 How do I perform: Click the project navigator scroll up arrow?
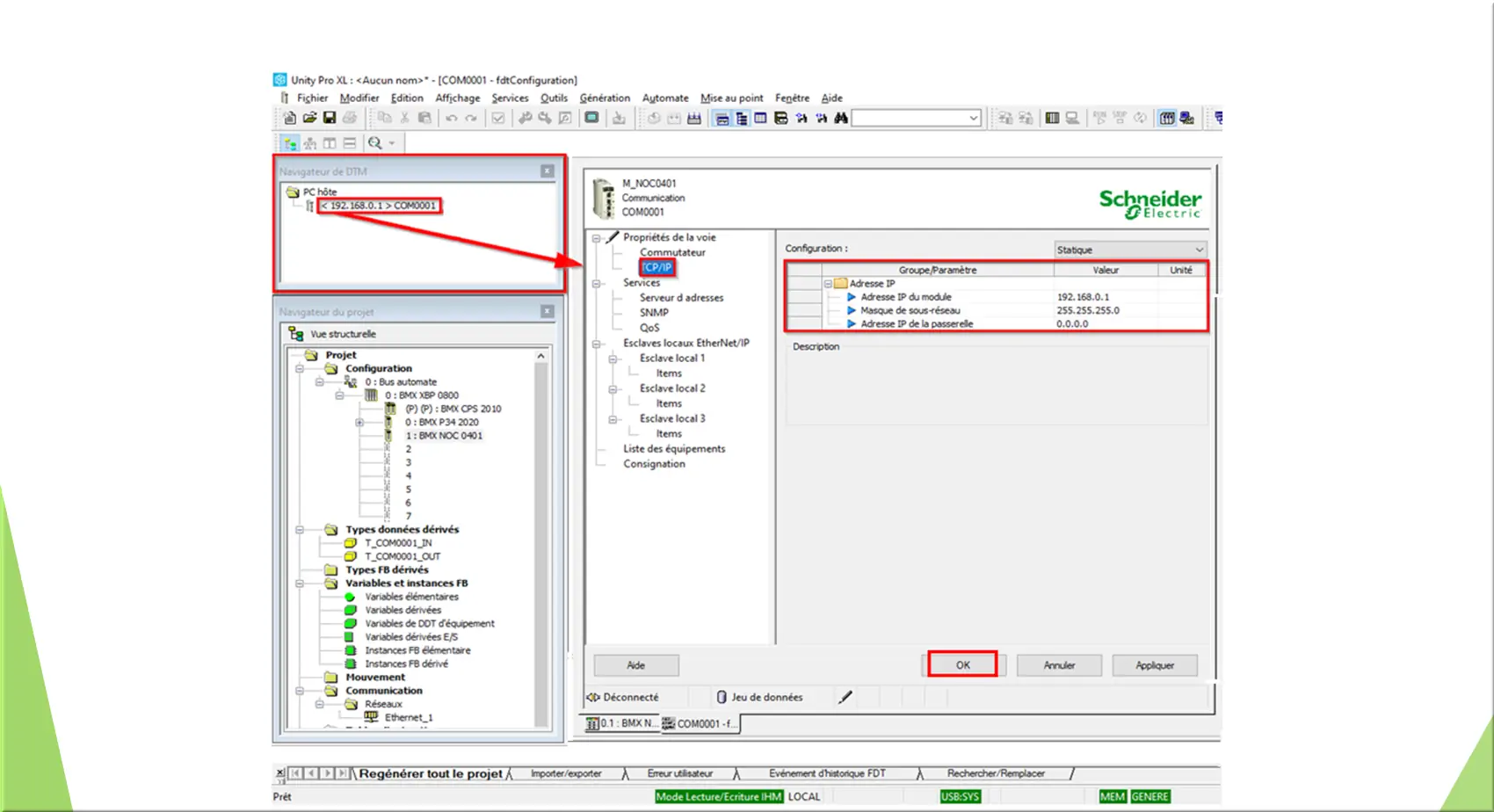pyautogui.click(x=541, y=356)
